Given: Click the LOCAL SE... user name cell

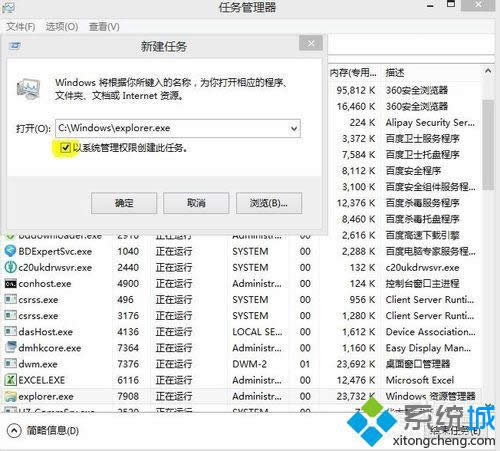Looking at the screenshot, I should tap(257, 332).
